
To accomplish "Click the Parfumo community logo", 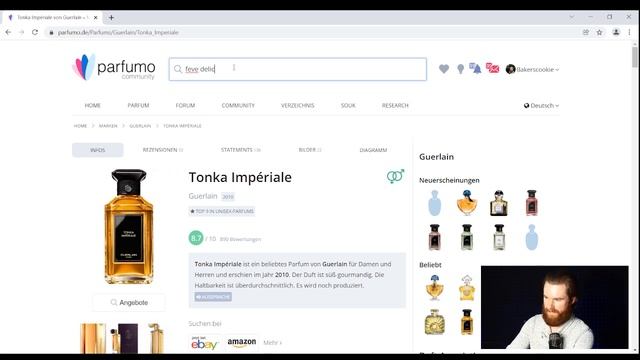I will [114, 67].
